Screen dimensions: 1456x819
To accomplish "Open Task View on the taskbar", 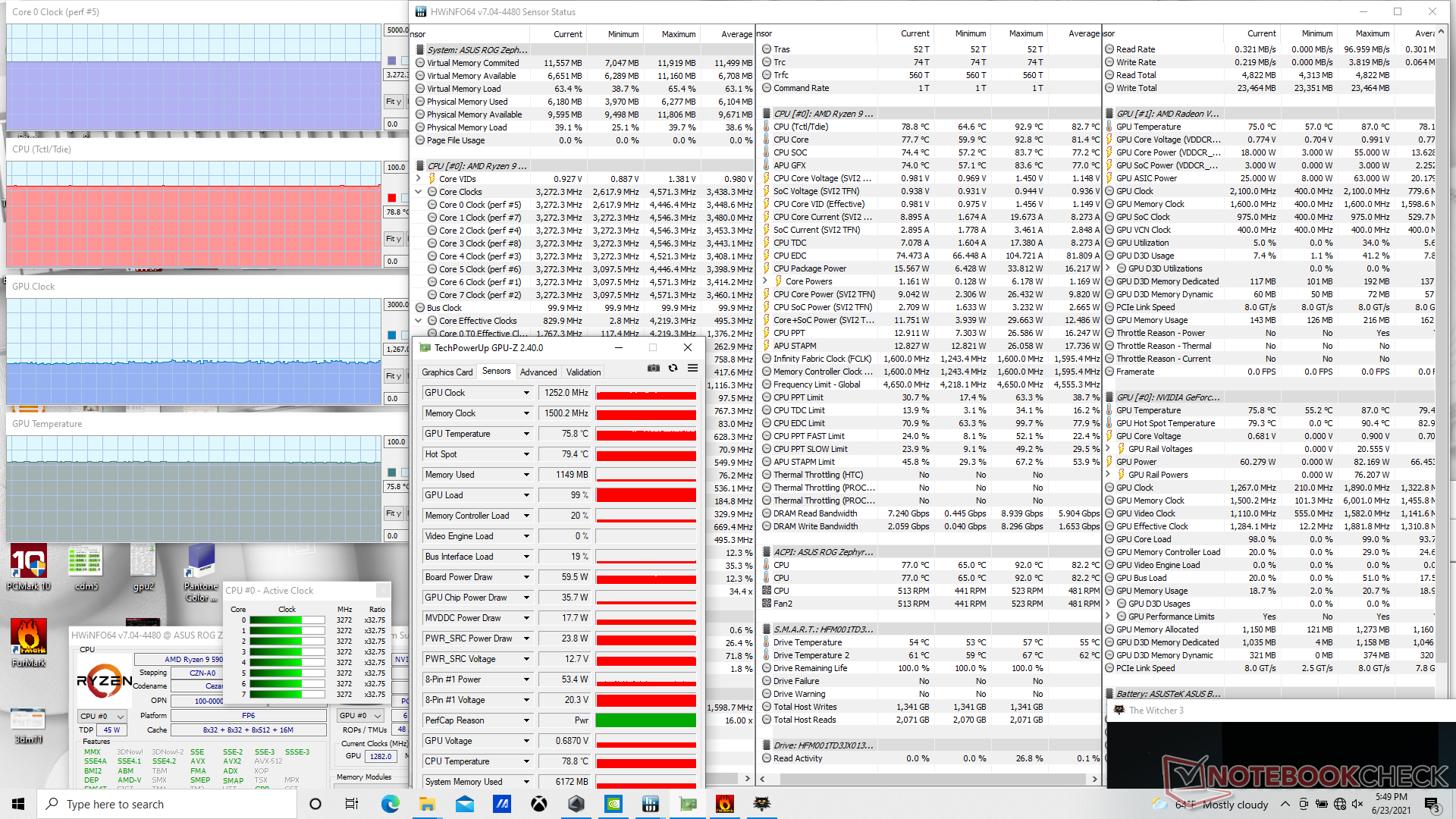I will pos(352,804).
